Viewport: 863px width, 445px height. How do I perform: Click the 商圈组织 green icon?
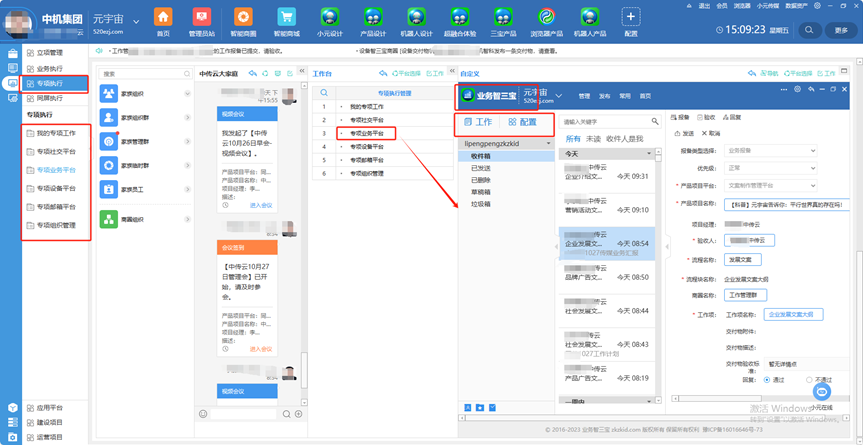109,219
